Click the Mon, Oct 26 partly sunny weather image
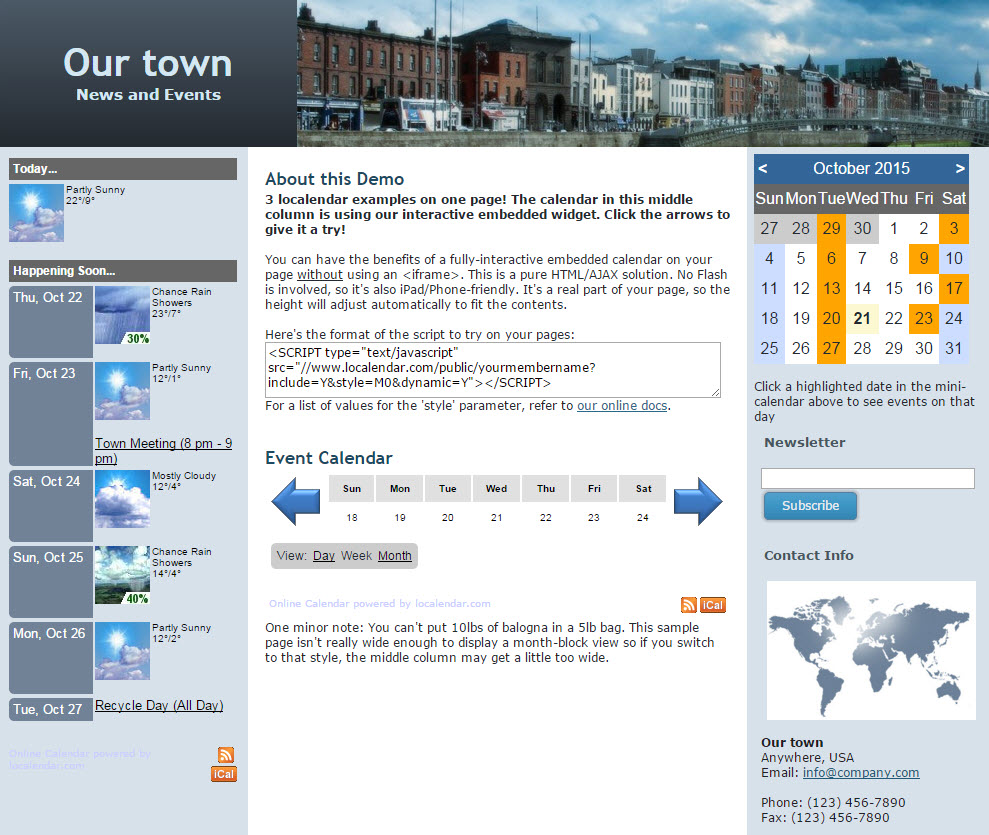The height and width of the screenshot is (835, 989). click(122, 651)
